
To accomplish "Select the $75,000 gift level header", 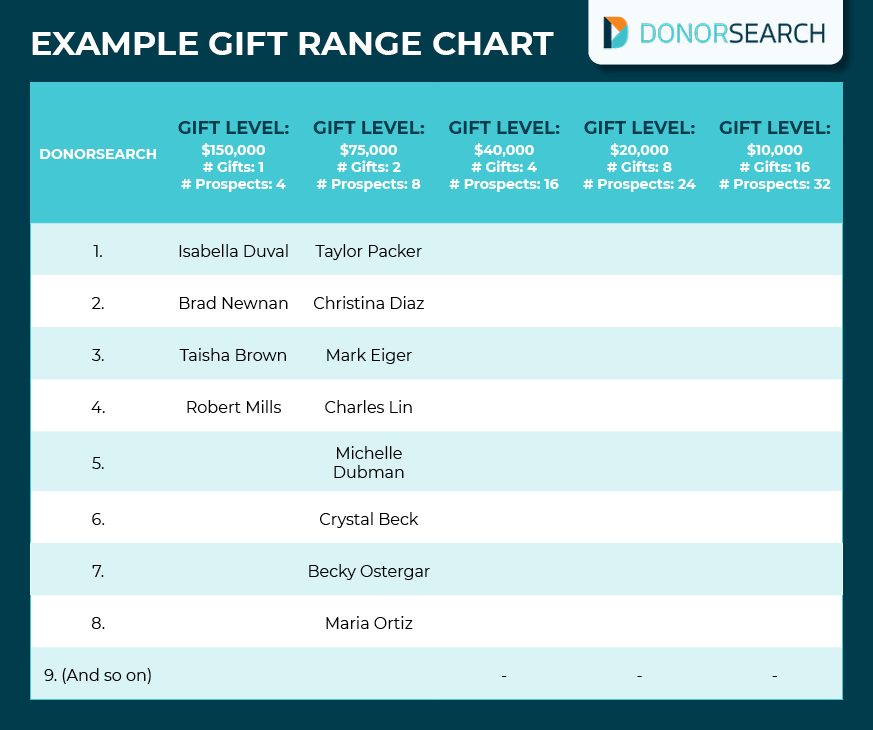I will (x=369, y=154).
